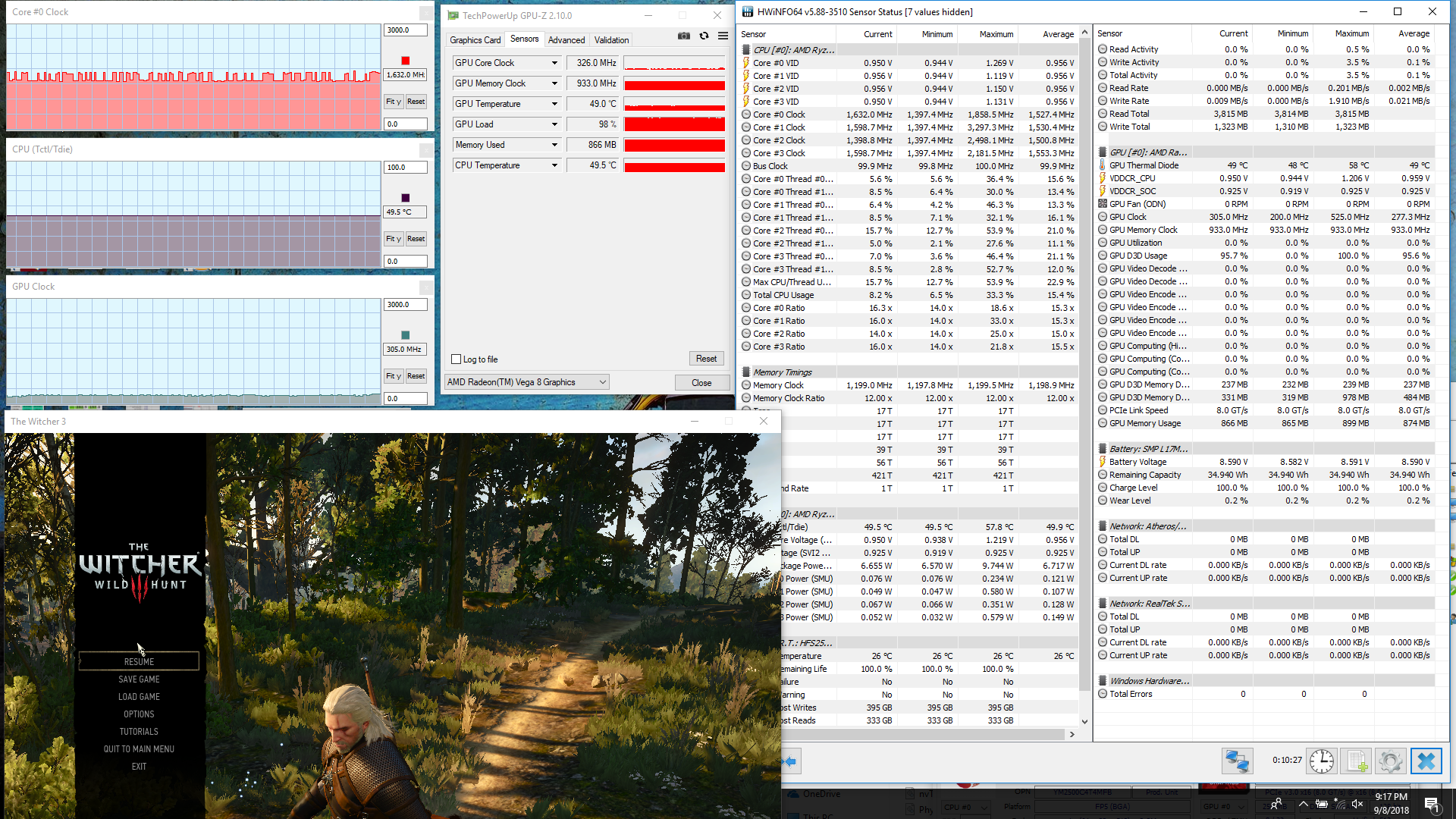The width and height of the screenshot is (1456, 819).
Task: Click Fit y in CPU (Tctl/Tdie) graph
Action: coord(393,239)
